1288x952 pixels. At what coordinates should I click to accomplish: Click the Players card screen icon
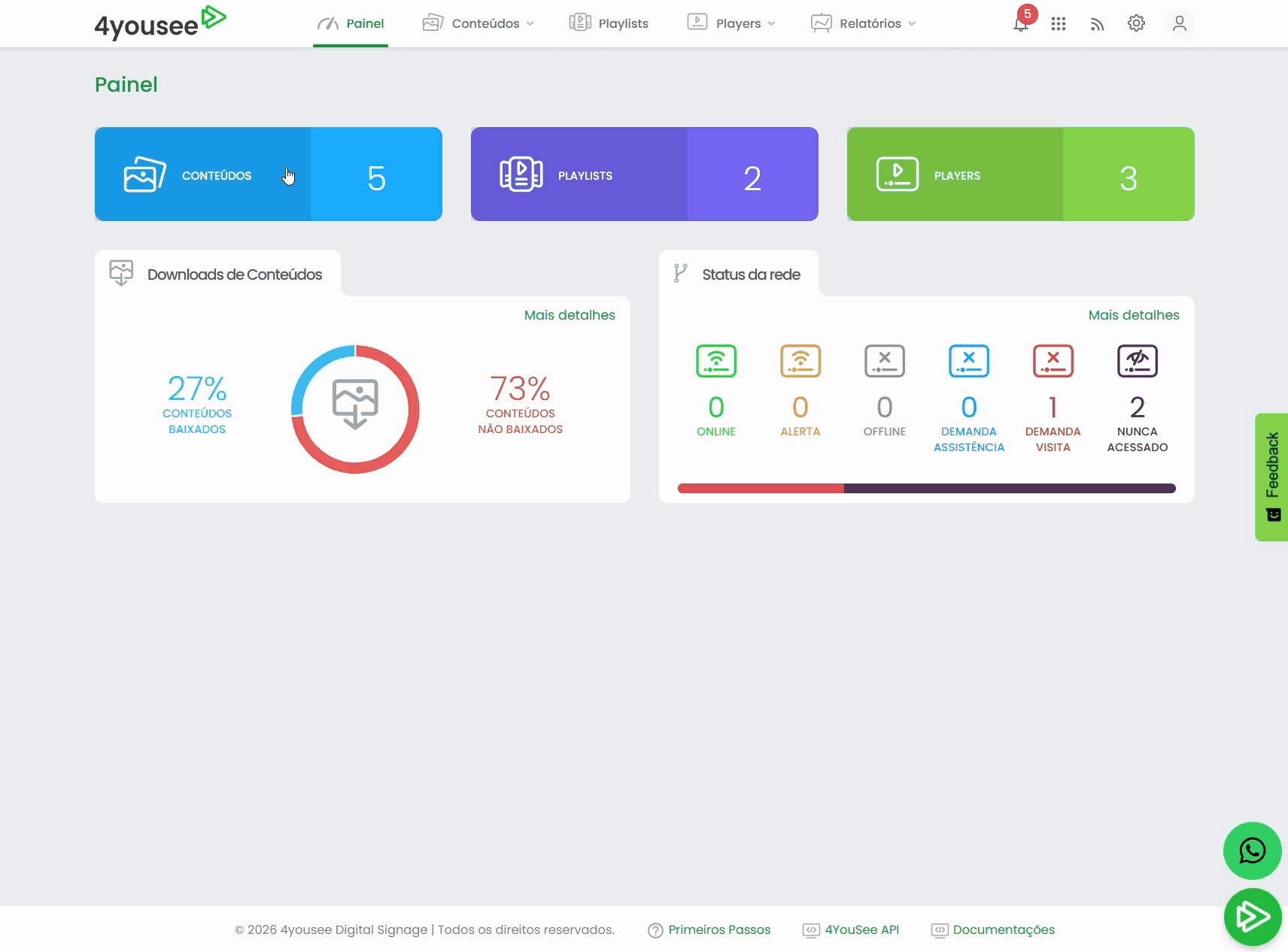898,174
